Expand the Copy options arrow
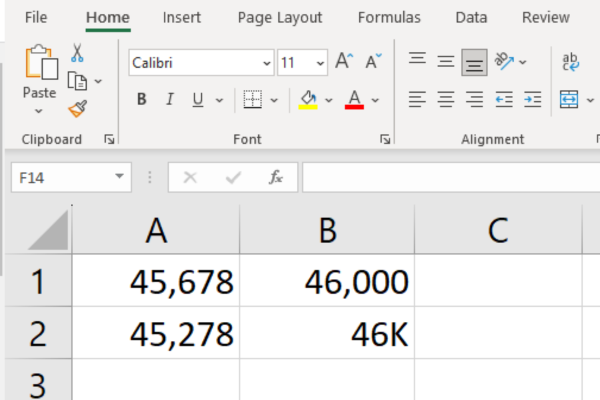This screenshot has height=400, width=600. (98, 81)
